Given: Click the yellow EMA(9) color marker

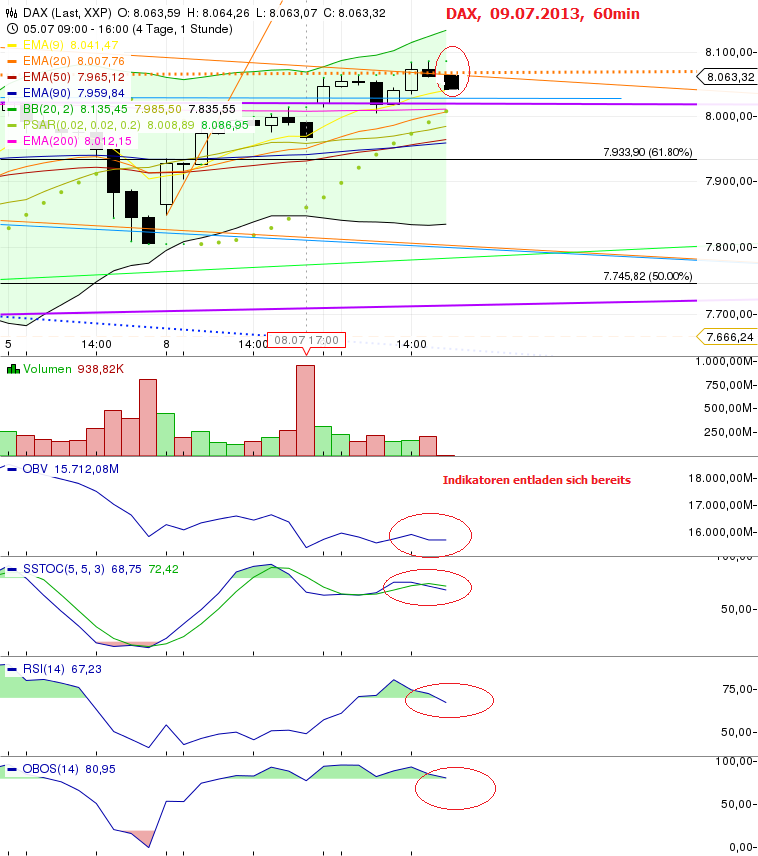Looking at the screenshot, I should click(x=12, y=46).
